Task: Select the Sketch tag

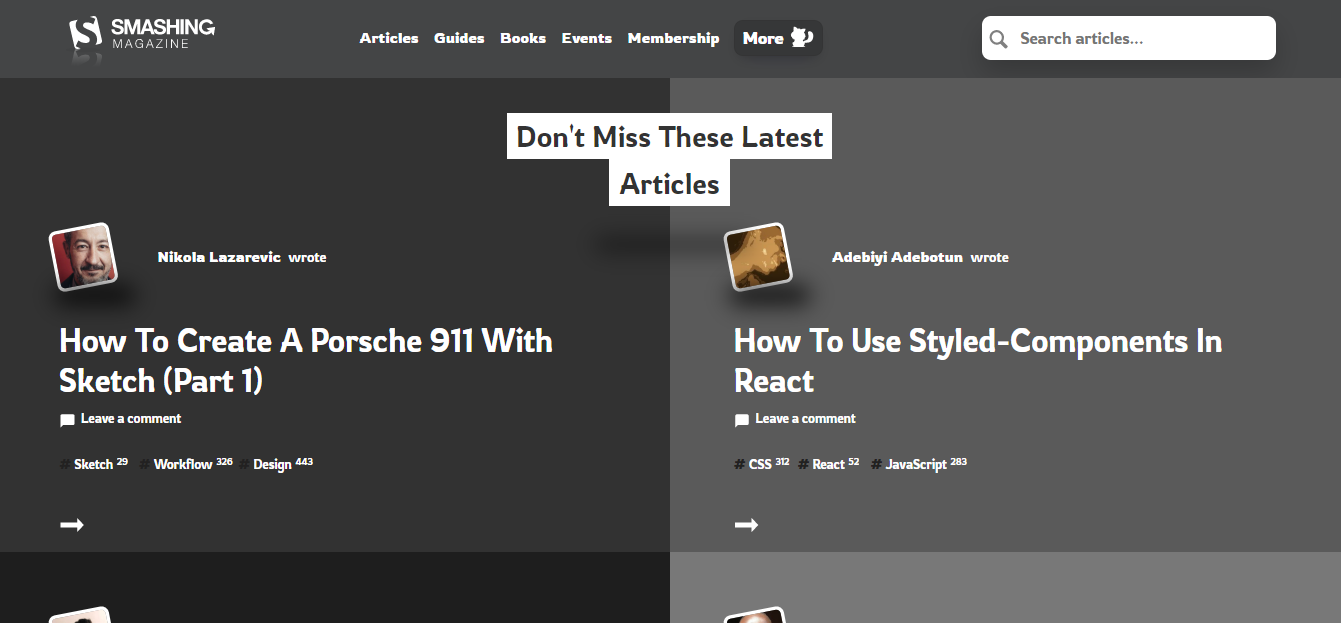Action: point(93,464)
